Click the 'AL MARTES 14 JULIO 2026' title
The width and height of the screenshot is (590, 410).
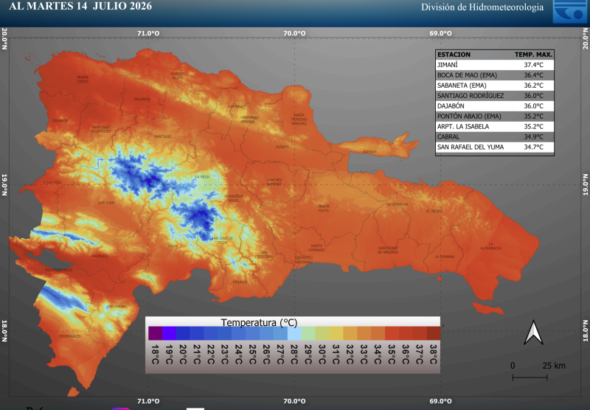point(80,6)
